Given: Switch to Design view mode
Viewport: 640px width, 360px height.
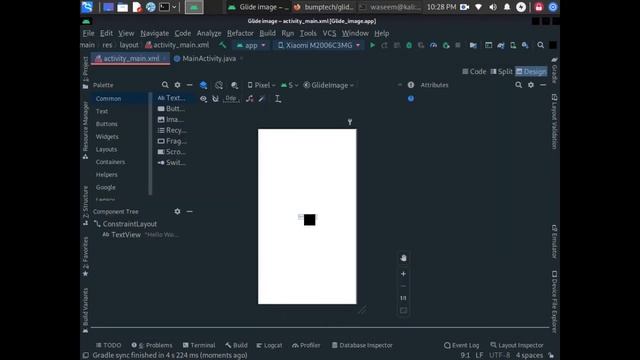Looking at the screenshot, I should (x=531, y=71).
